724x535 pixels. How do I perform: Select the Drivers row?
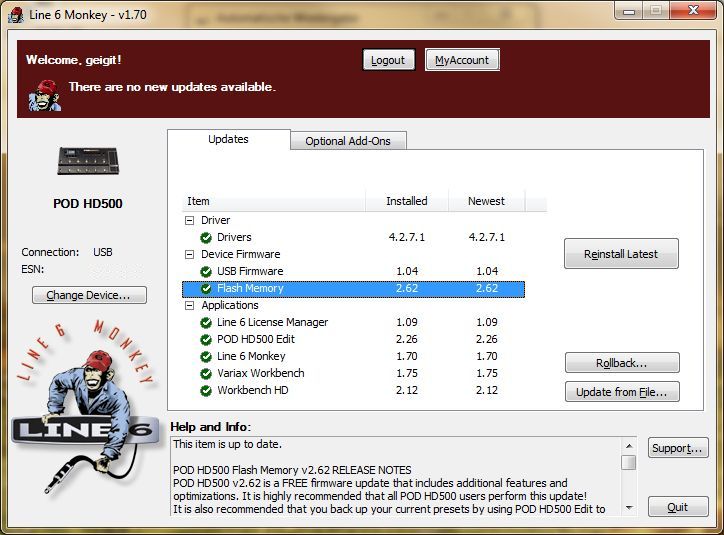[x=353, y=237]
